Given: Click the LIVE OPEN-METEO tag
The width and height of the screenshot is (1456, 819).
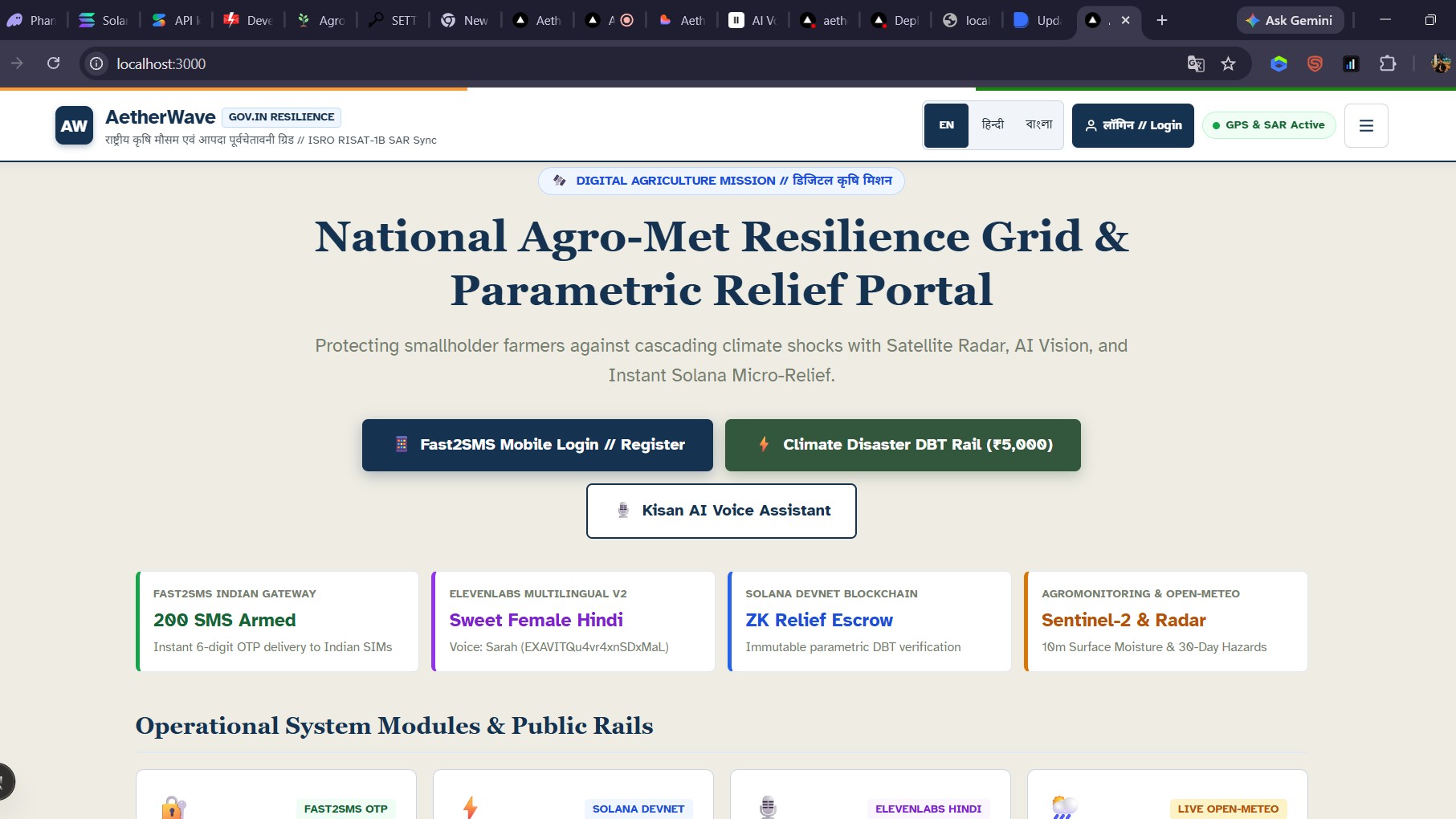Looking at the screenshot, I should pyautogui.click(x=1228, y=809).
